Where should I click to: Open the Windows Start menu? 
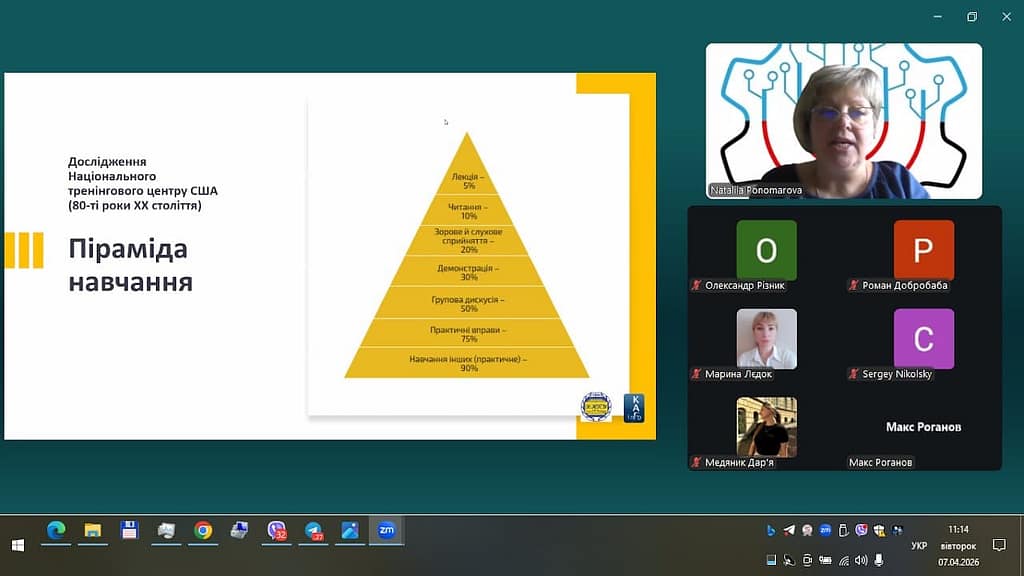[x=17, y=545]
